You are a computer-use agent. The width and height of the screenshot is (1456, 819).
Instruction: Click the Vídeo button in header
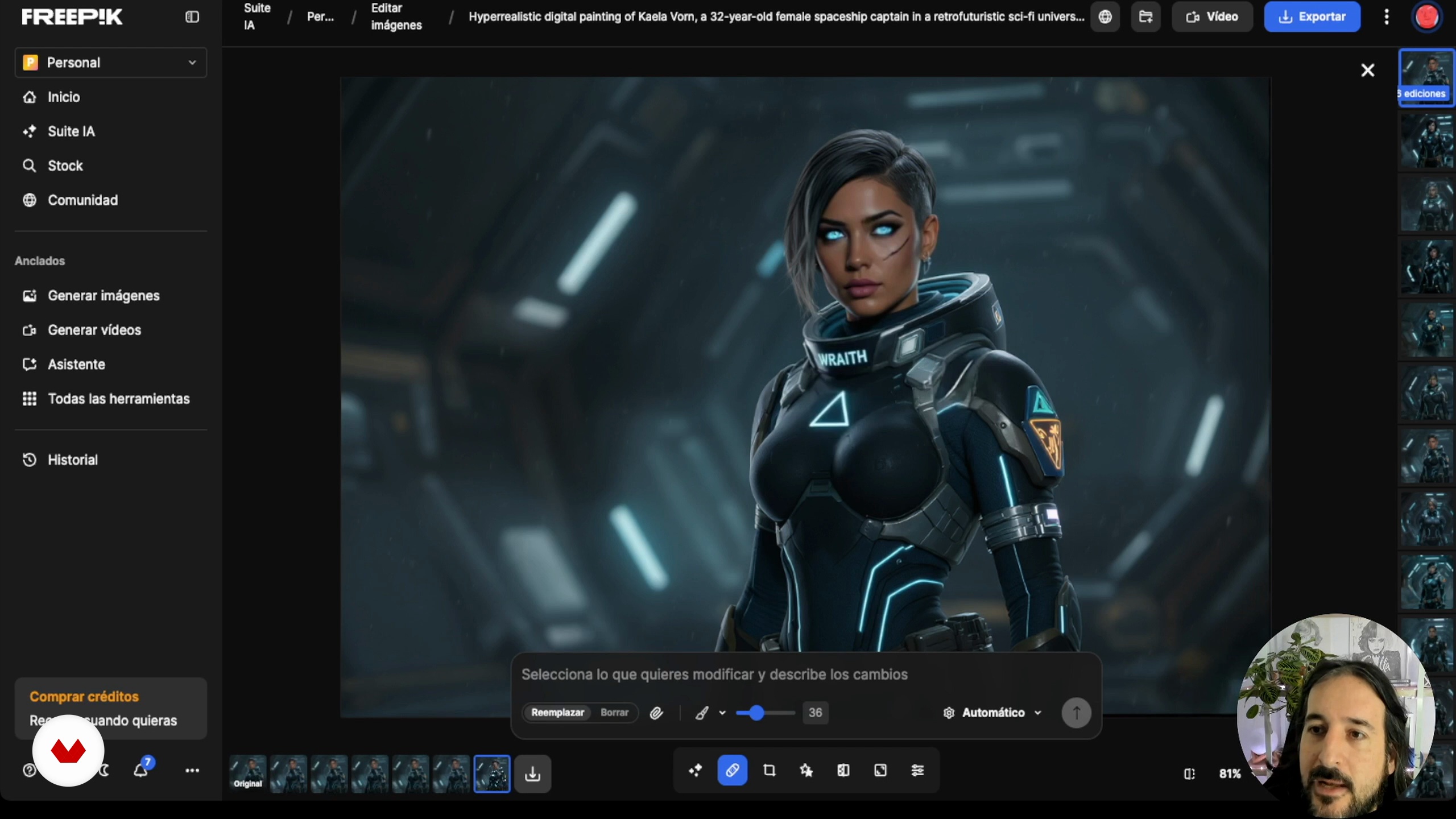point(1212,17)
